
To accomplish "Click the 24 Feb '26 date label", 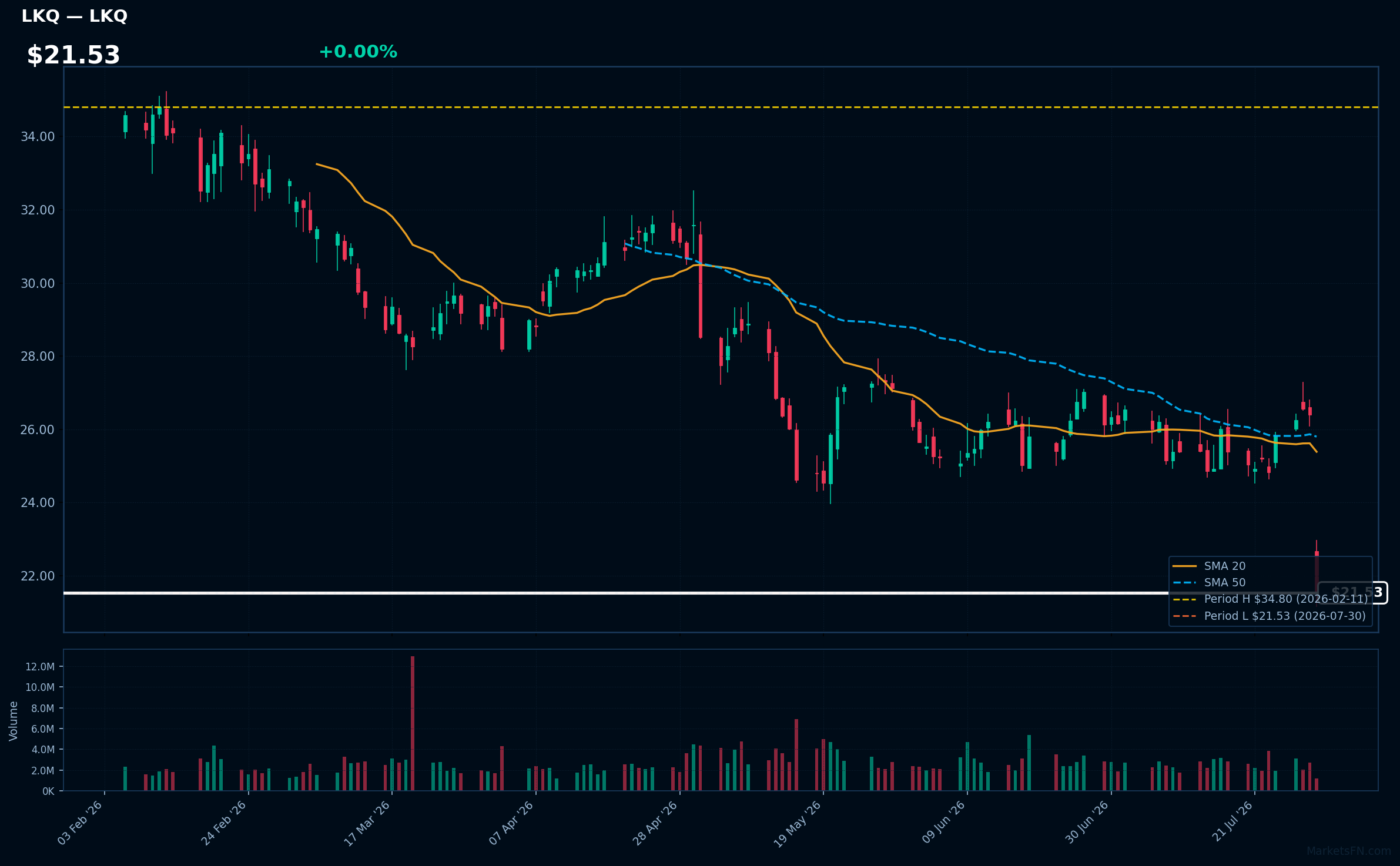I will (223, 823).
